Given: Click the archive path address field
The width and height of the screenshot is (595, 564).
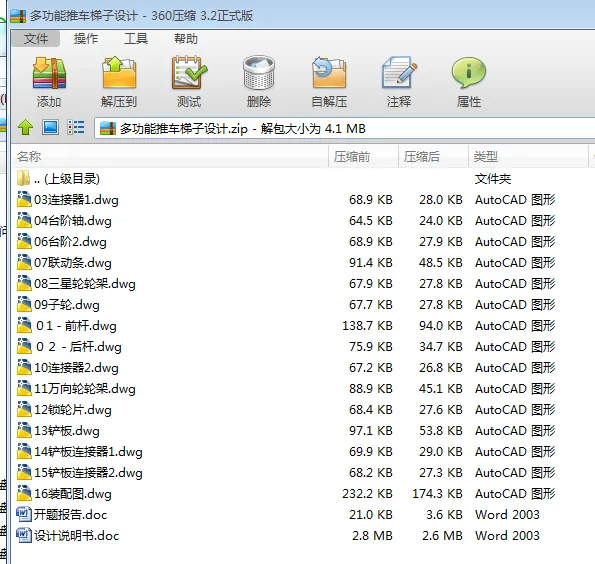Looking at the screenshot, I should coord(345,129).
